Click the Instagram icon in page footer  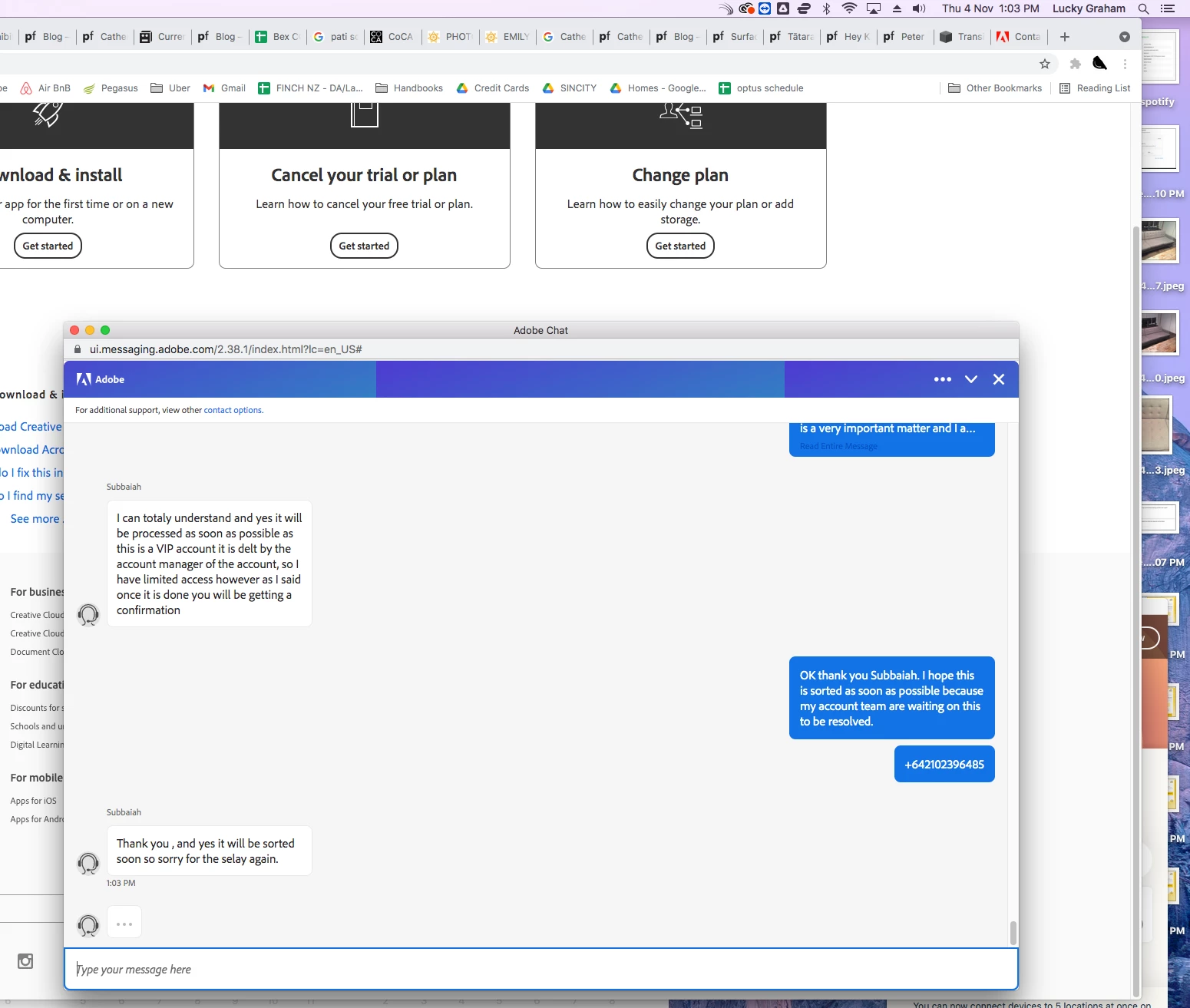(x=25, y=961)
